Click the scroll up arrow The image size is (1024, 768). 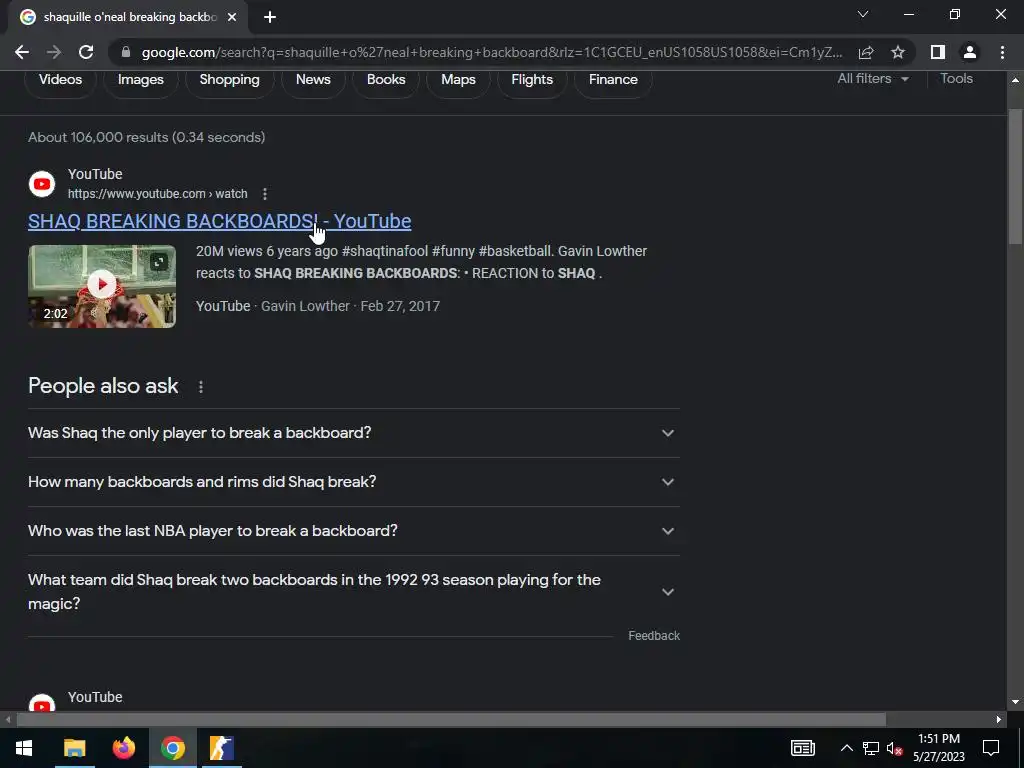point(1015,80)
